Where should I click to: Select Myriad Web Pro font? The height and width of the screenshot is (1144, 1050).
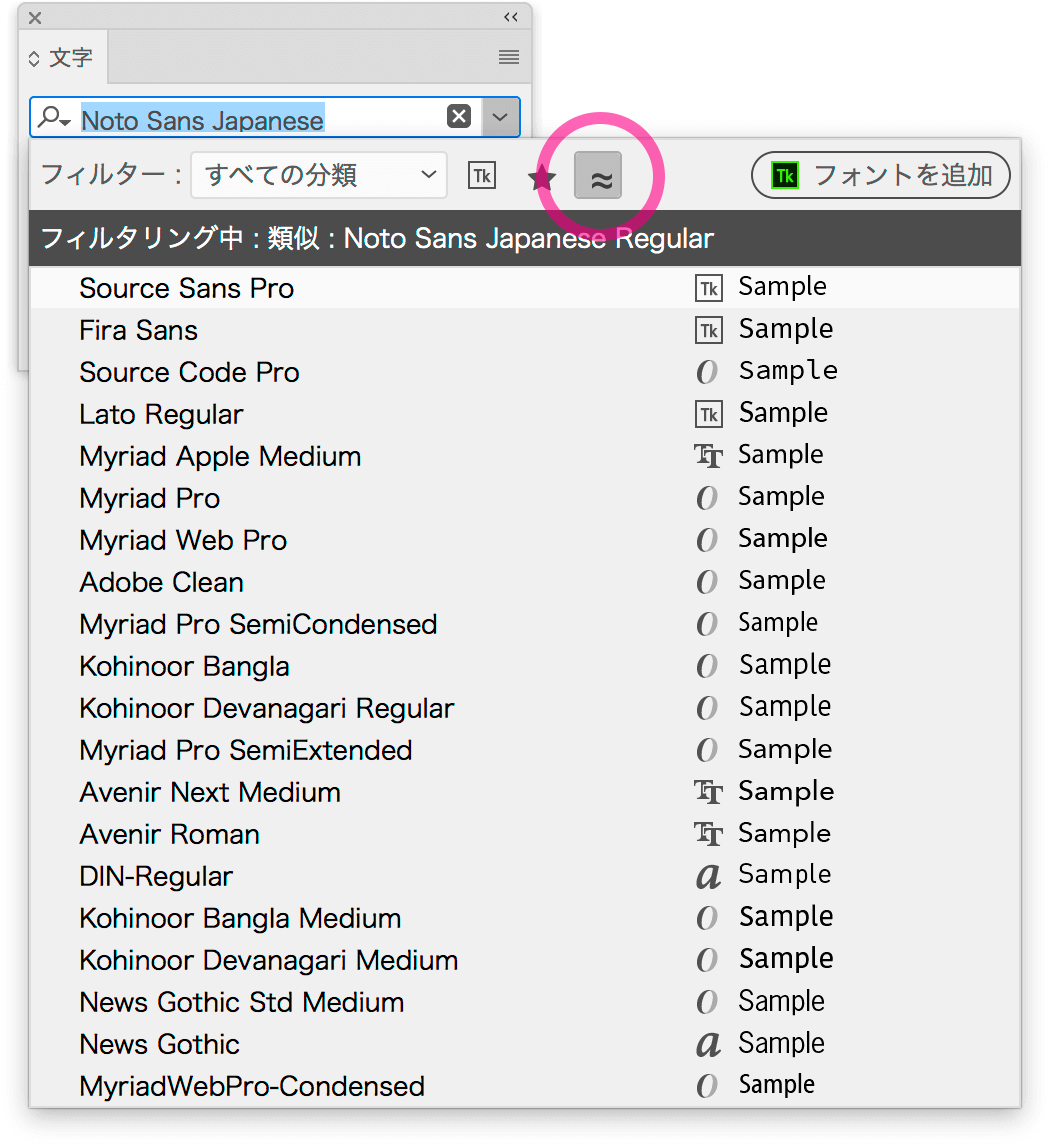pos(525,540)
